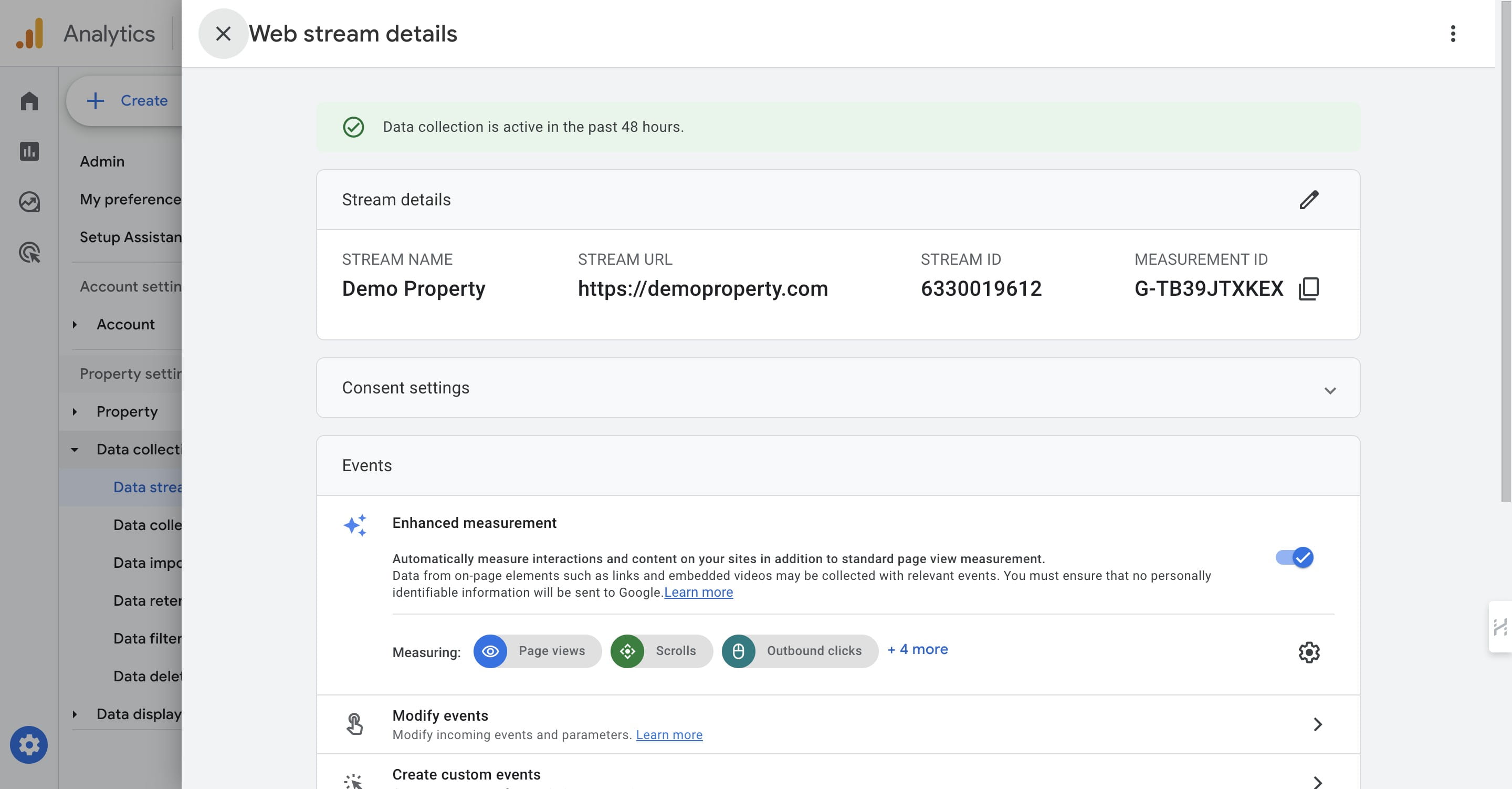Collapse the Data collection section arrow

click(x=75, y=450)
